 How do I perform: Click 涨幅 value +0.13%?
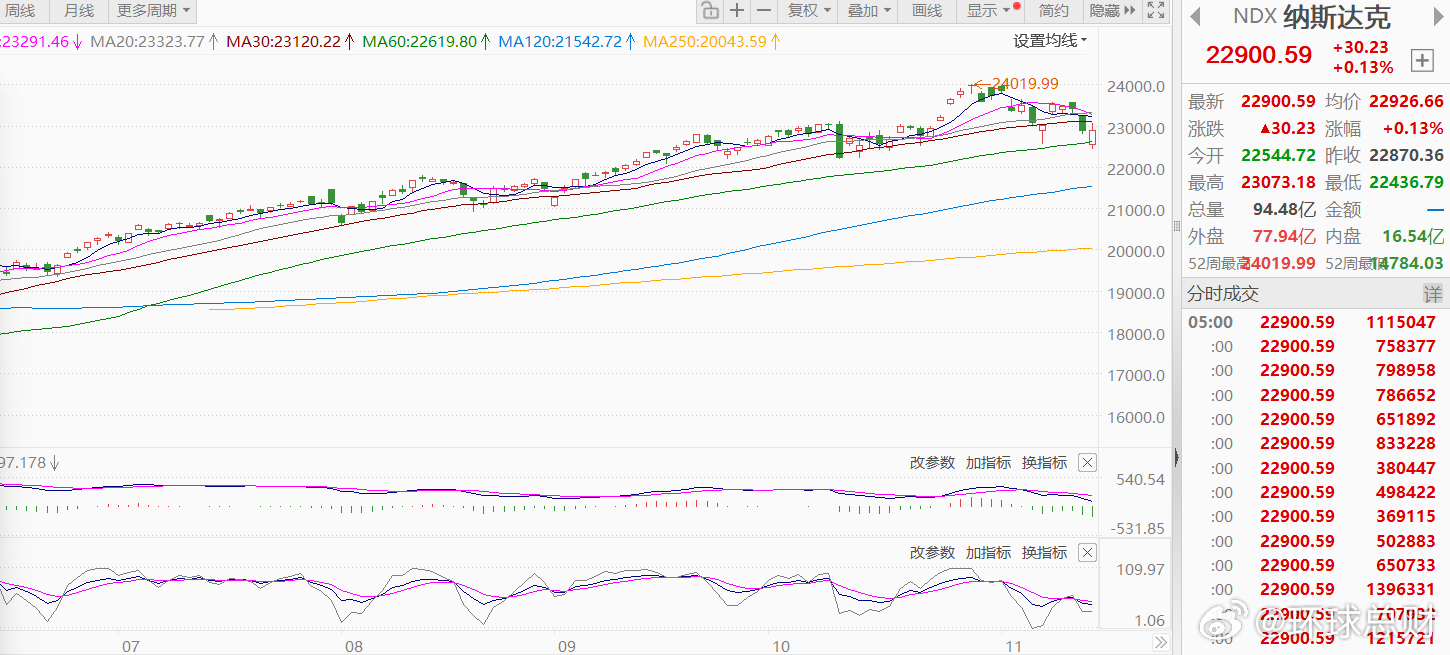tap(1413, 129)
